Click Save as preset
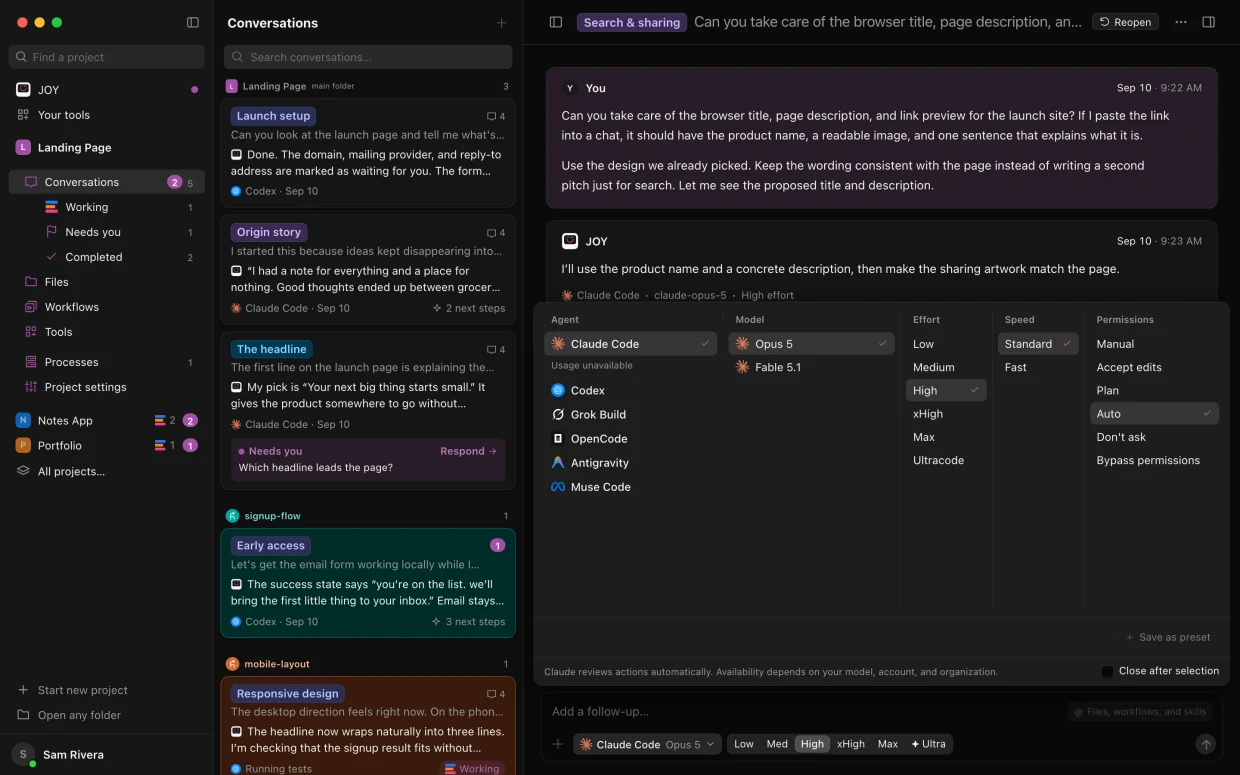1240x775 pixels. point(1168,637)
